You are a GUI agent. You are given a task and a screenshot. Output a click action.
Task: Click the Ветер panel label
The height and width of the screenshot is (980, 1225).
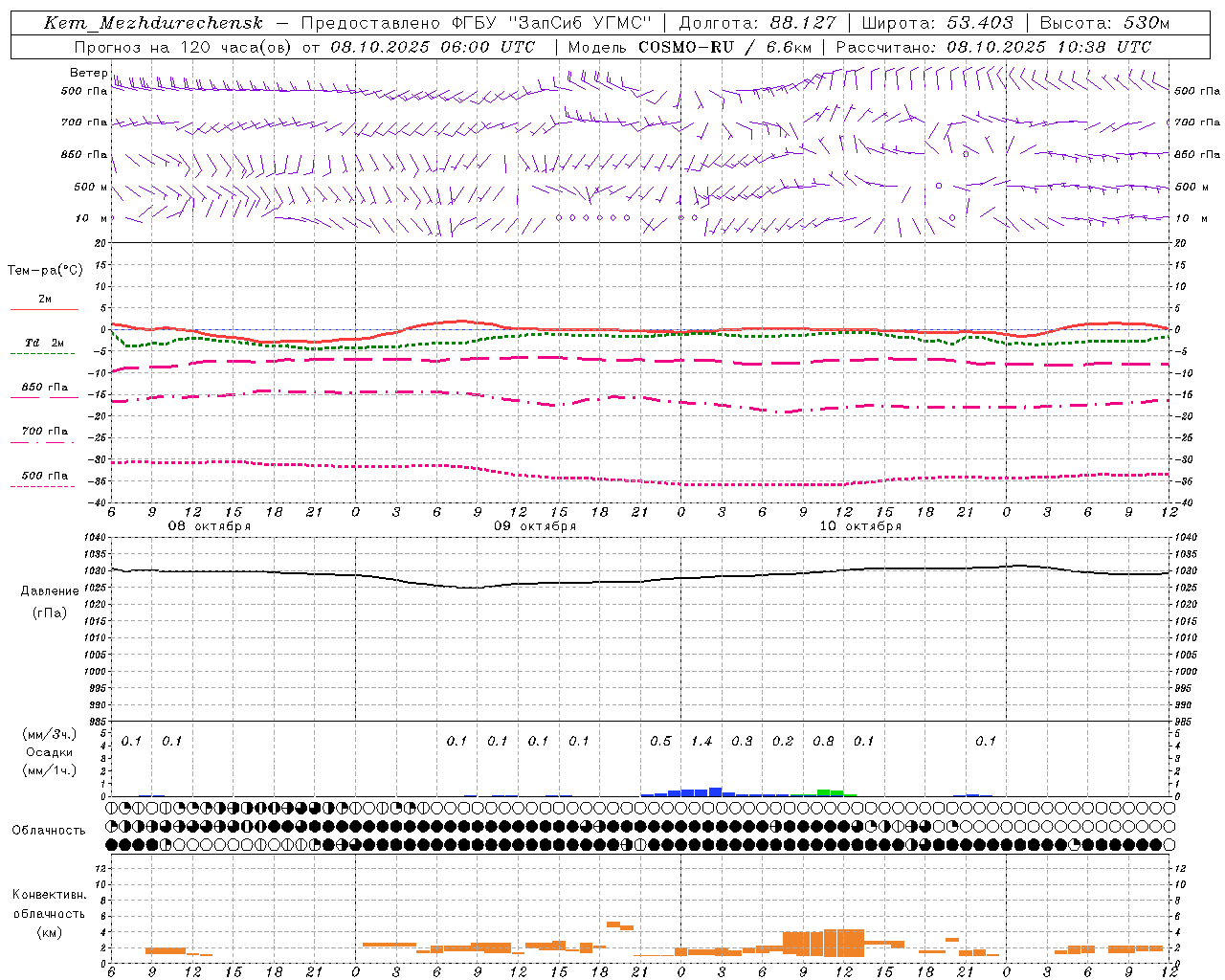coord(88,73)
